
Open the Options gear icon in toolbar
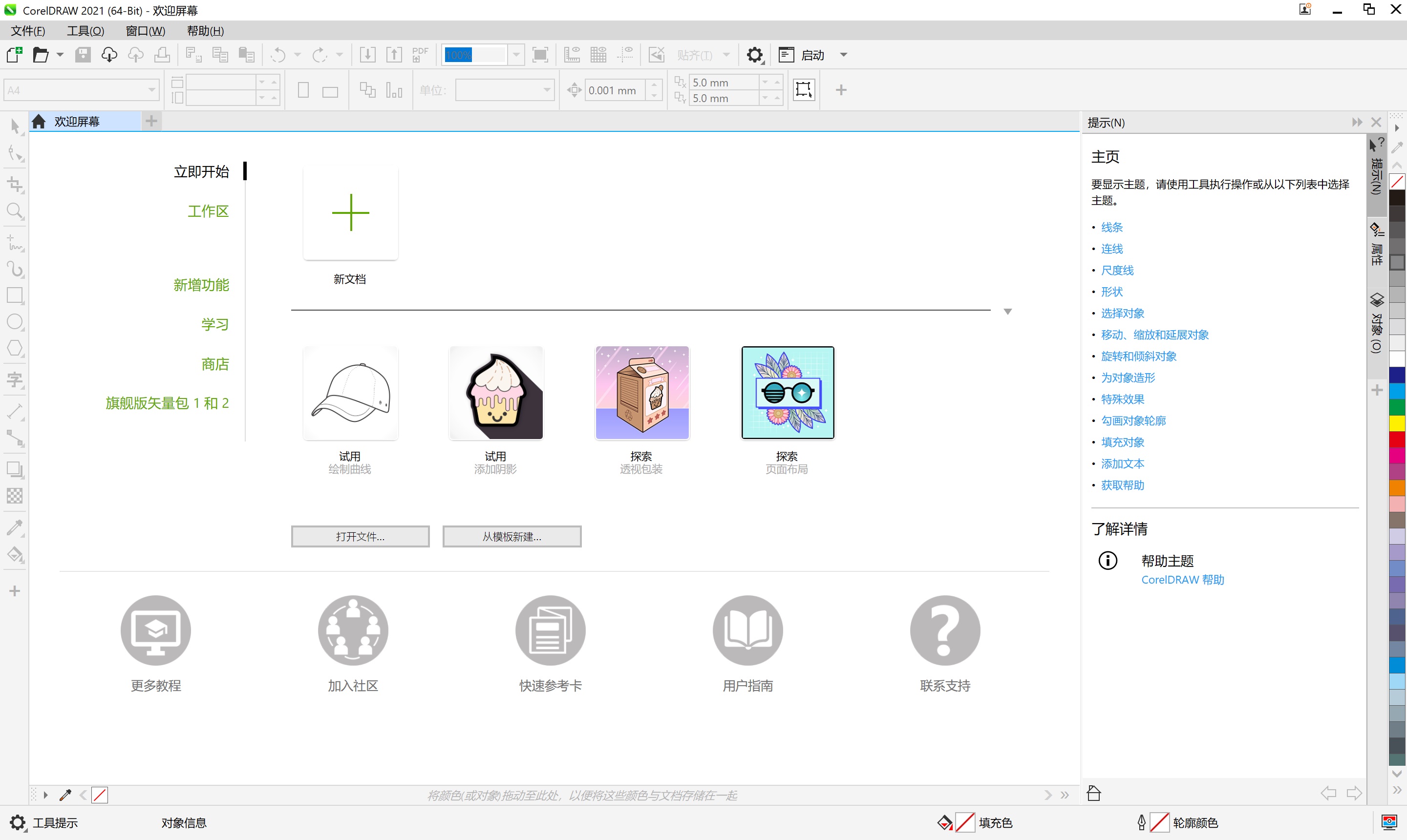tap(755, 55)
